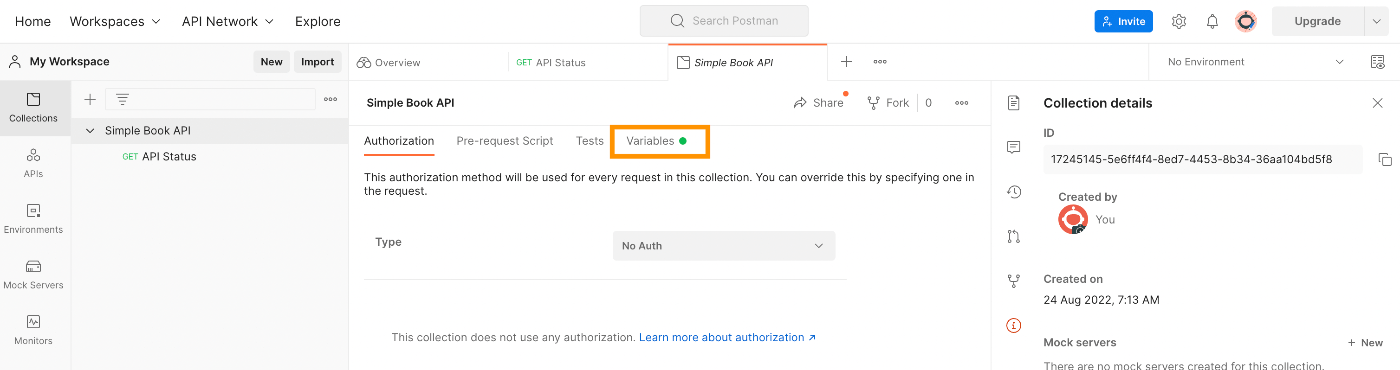The image size is (1400, 370).
Task: Click the Share button
Action: tap(819, 103)
